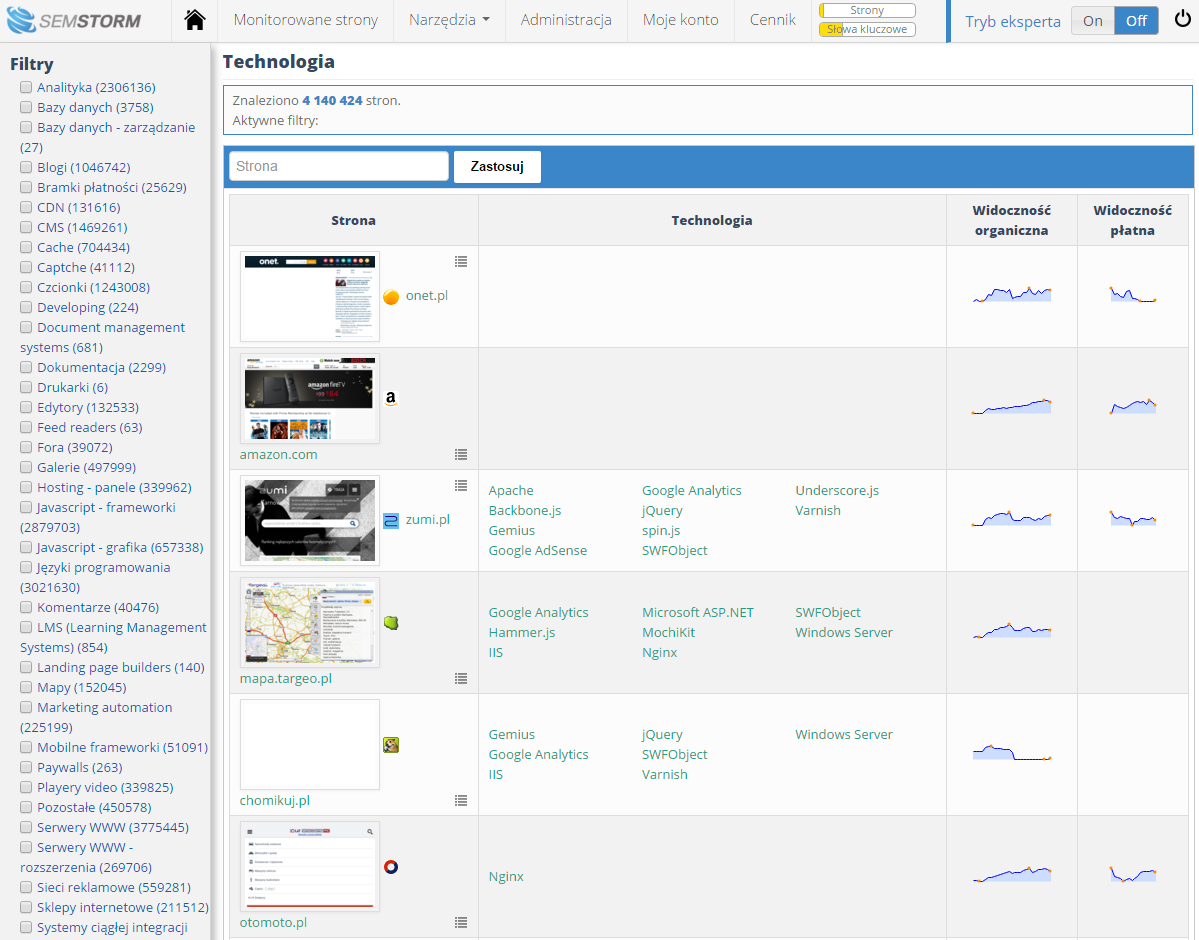This screenshot has width=1199, height=940.
Task: Enable the Czcionki filter
Action: click(26, 287)
